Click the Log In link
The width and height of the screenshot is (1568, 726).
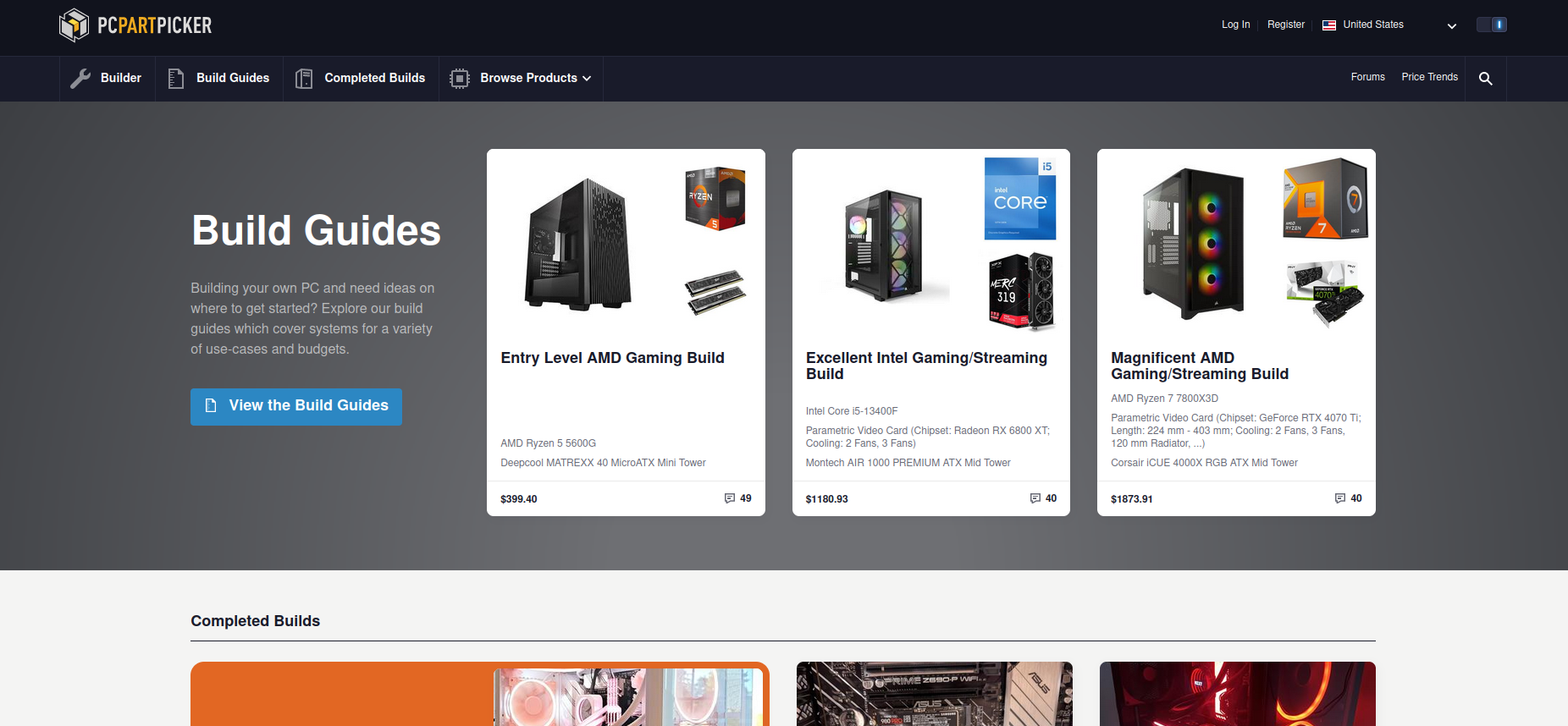click(1235, 25)
